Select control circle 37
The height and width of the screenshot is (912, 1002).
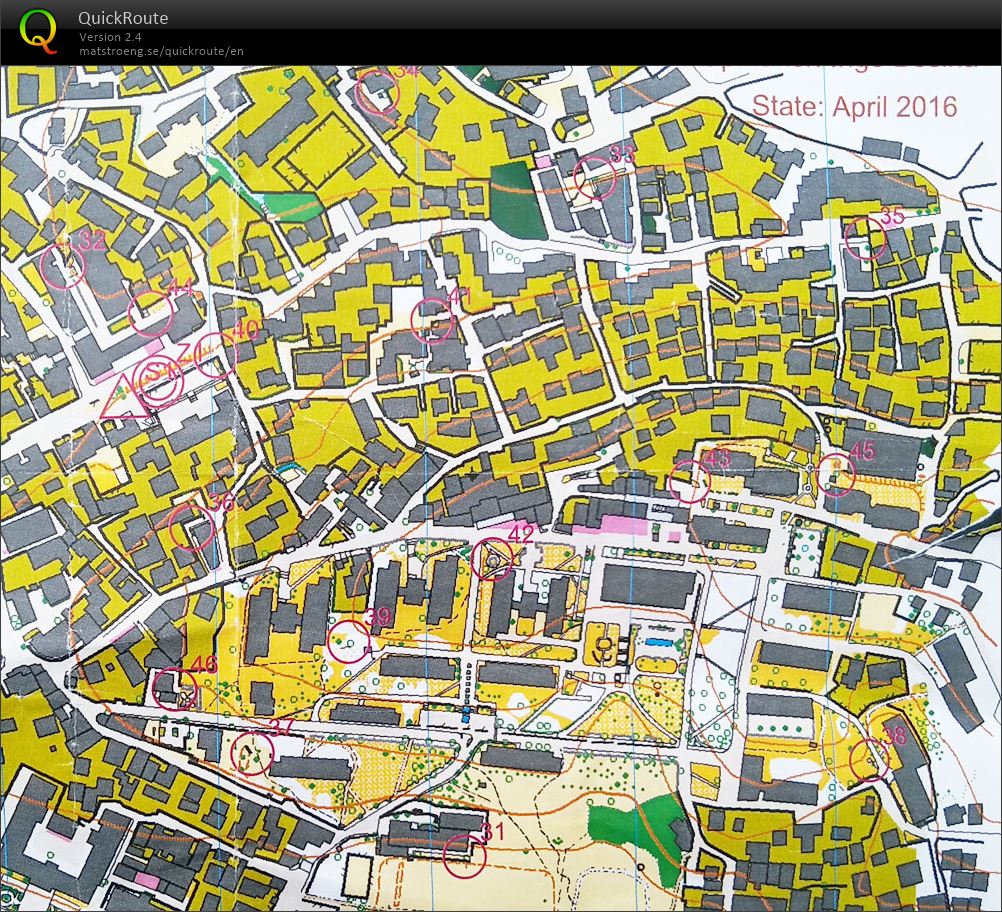251,754
